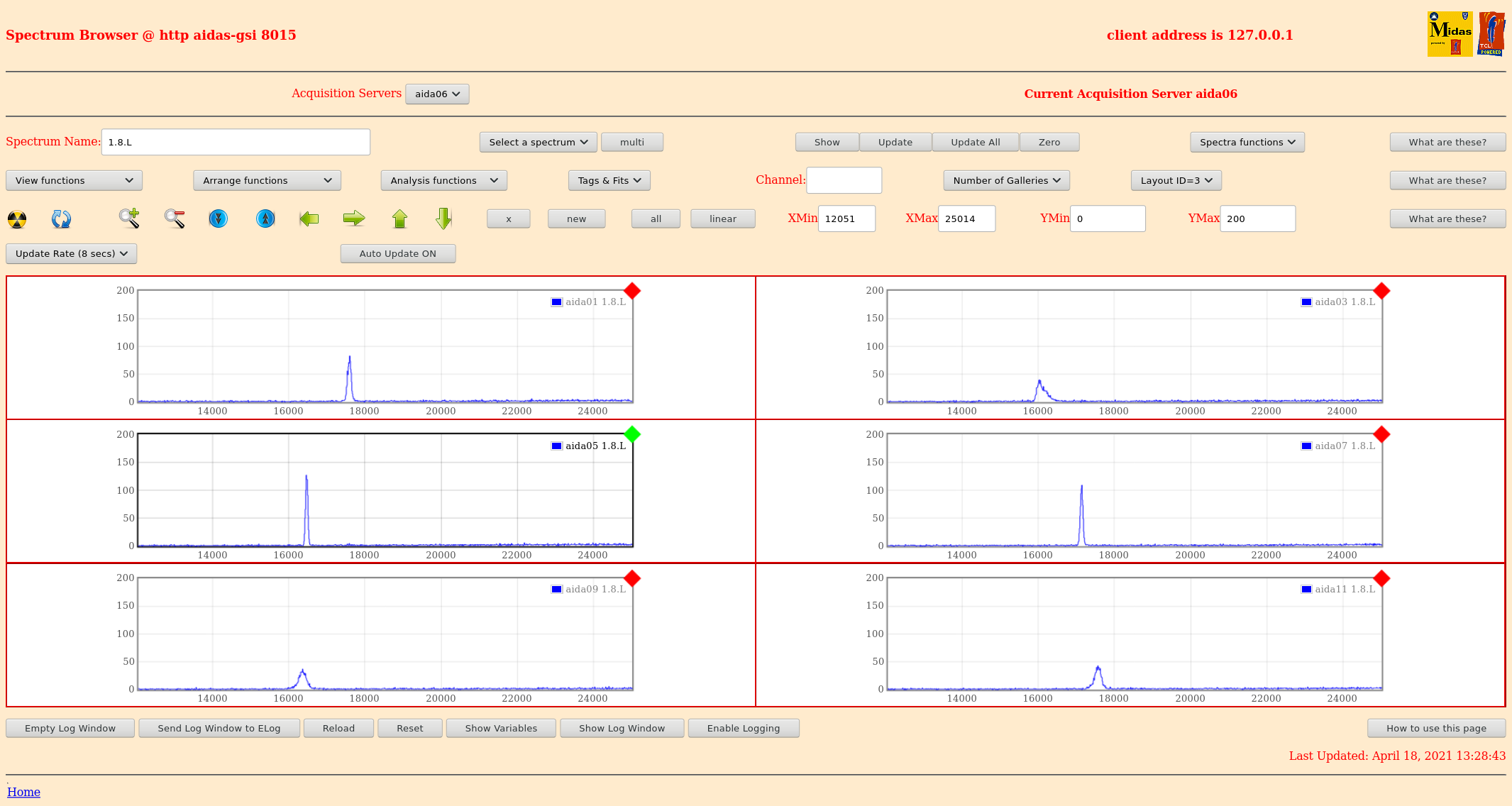Click the blue circular refresh arrows icon
The image size is (1512, 806).
point(61,219)
